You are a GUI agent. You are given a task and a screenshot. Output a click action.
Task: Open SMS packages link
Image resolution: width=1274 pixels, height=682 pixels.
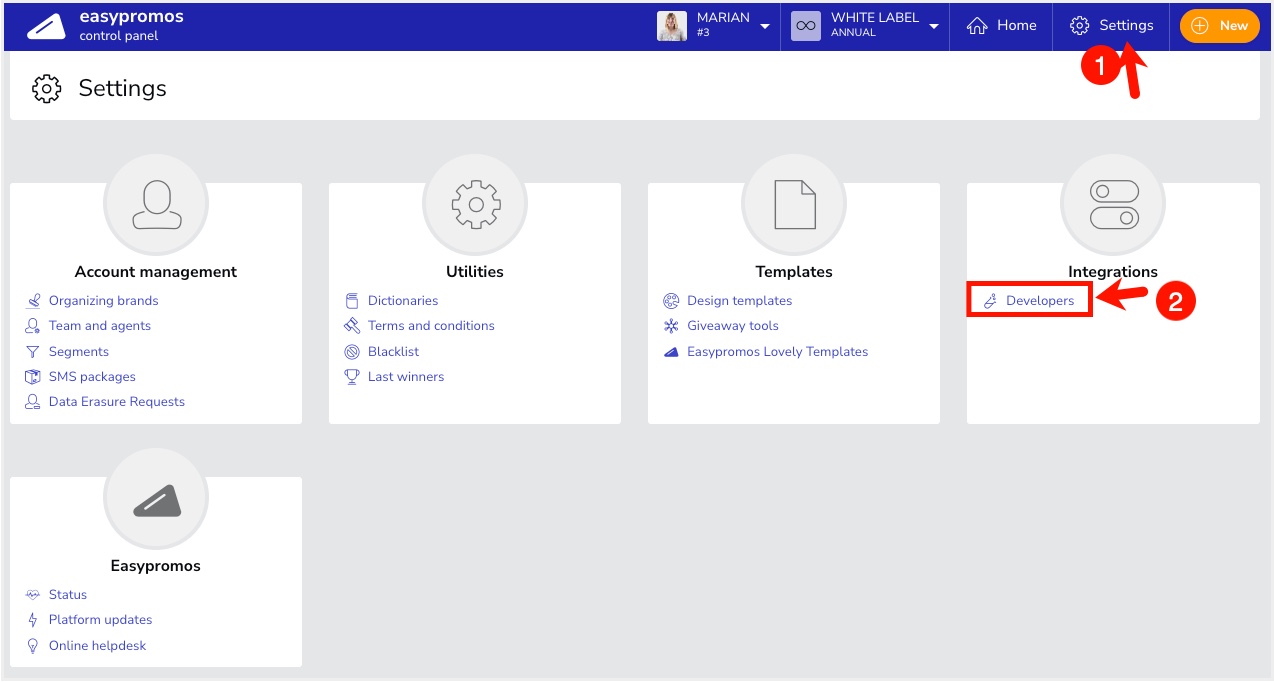92,377
